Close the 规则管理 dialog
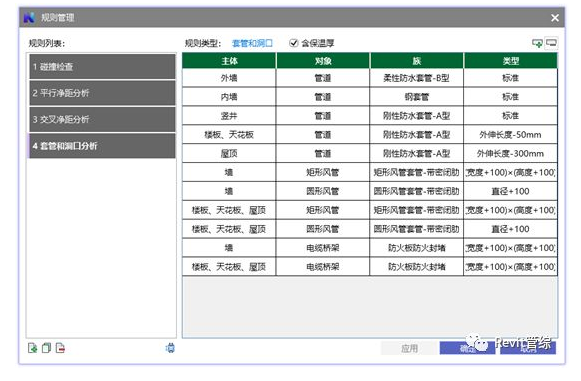Viewport: 581px width, 381px height. pos(555,18)
